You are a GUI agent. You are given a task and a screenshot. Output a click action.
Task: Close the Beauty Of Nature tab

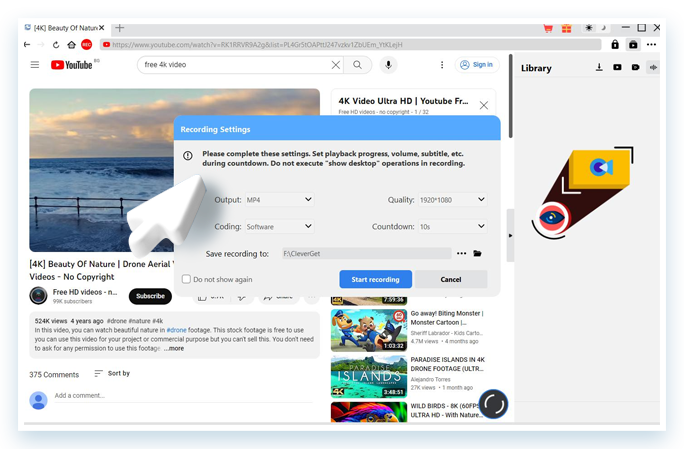pyautogui.click(x=102, y=27)
